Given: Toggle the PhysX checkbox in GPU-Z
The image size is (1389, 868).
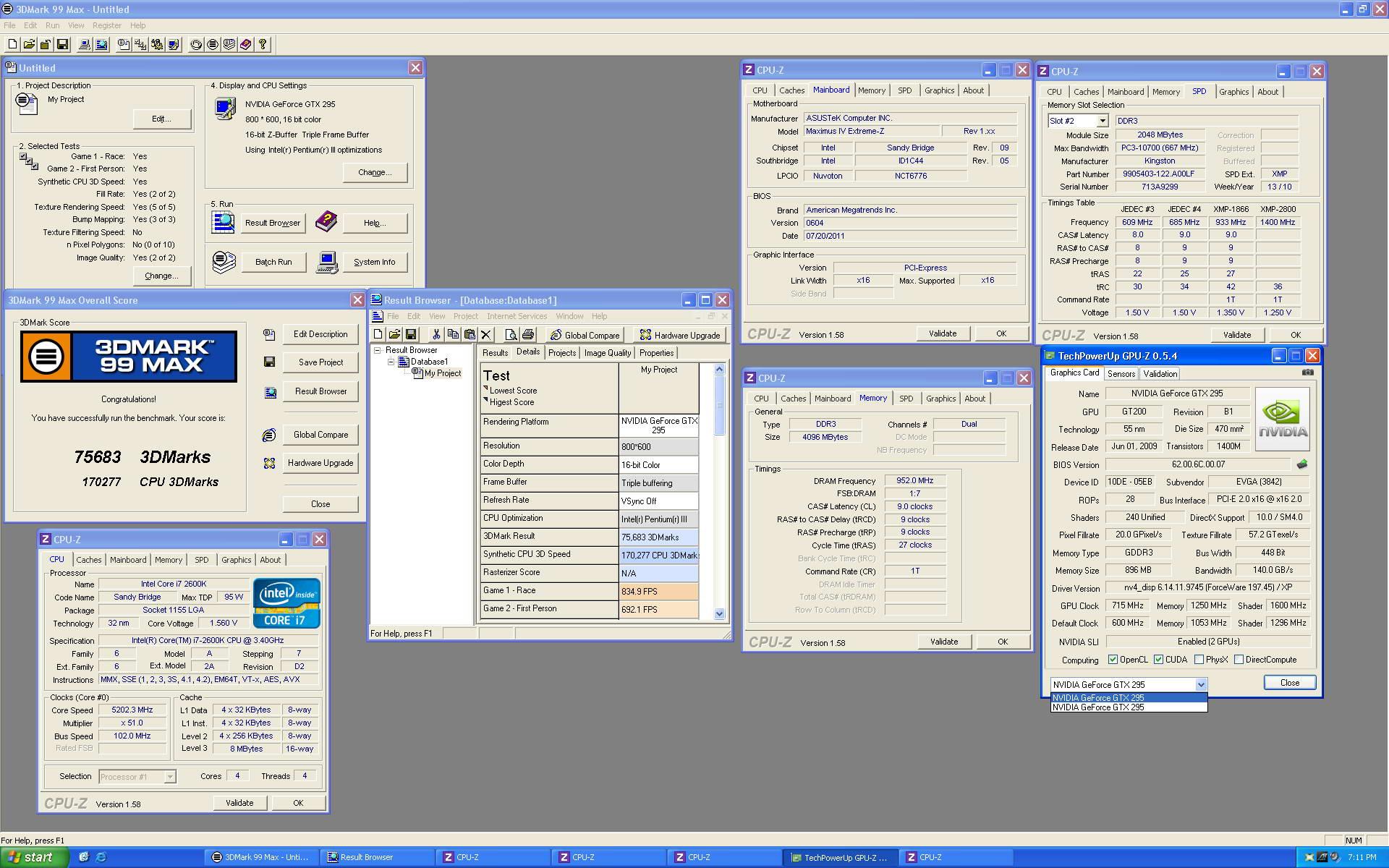Looking at the screenshot, I should [1199, 660].
